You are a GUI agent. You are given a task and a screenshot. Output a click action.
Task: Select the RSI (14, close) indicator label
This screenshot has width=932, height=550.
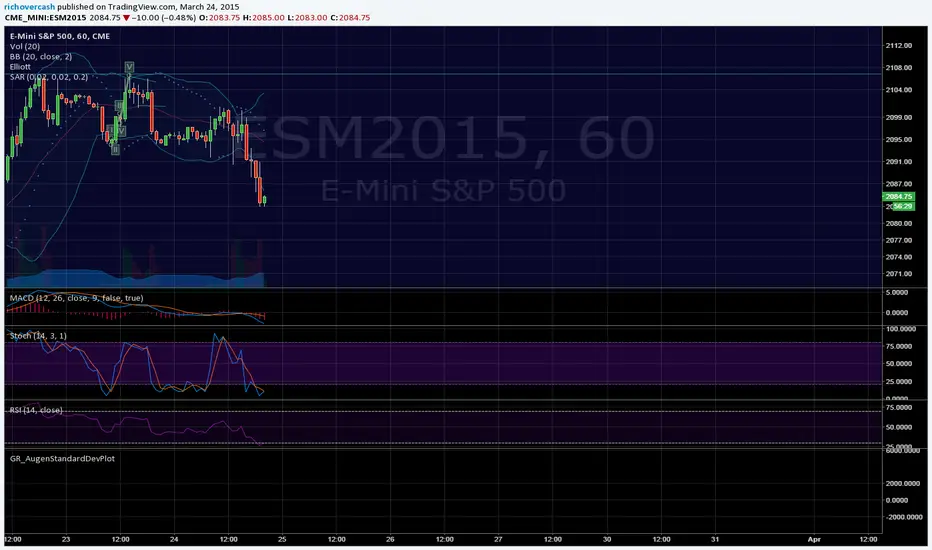[x=36, y=410]
